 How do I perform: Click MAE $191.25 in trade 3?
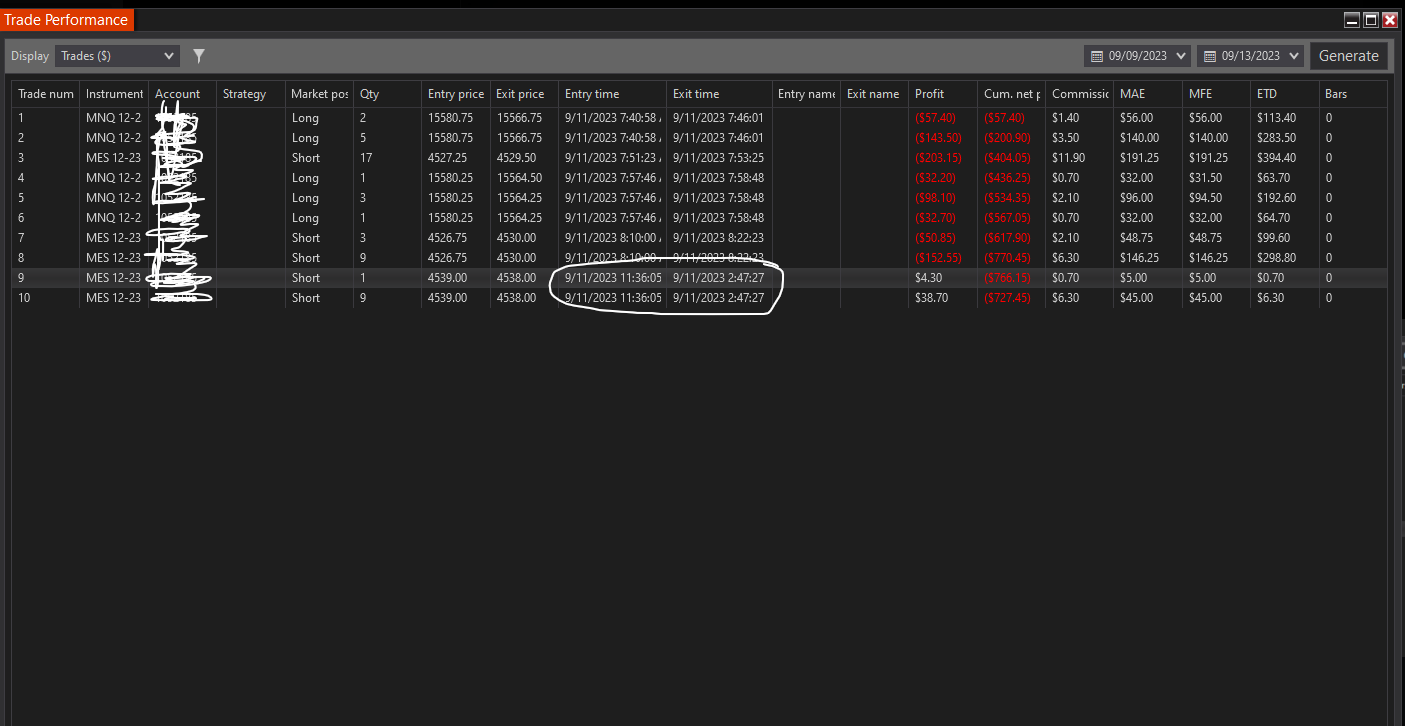(x=1139, y=158)
